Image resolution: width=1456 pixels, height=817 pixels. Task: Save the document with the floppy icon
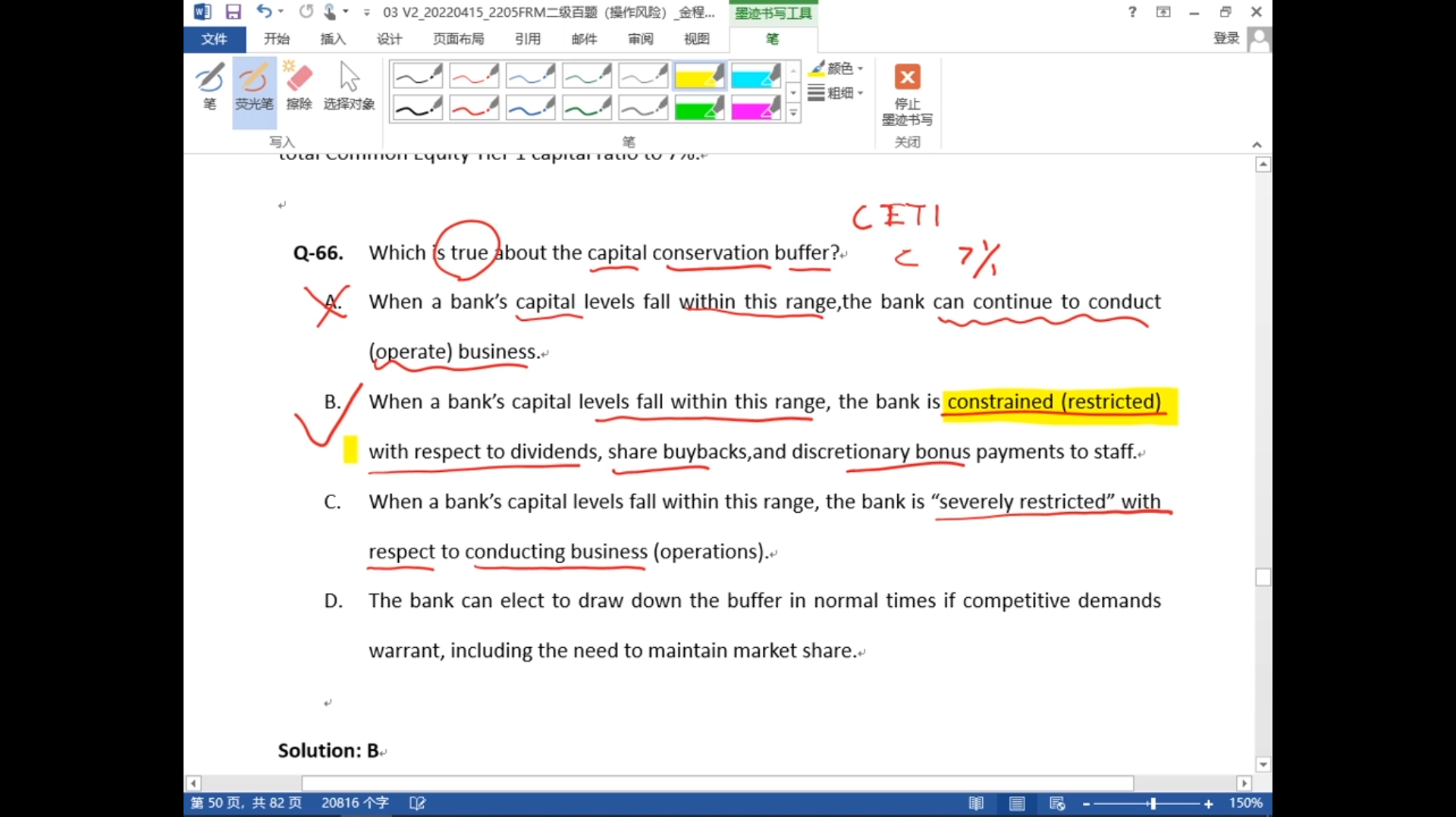click(233, 12)
